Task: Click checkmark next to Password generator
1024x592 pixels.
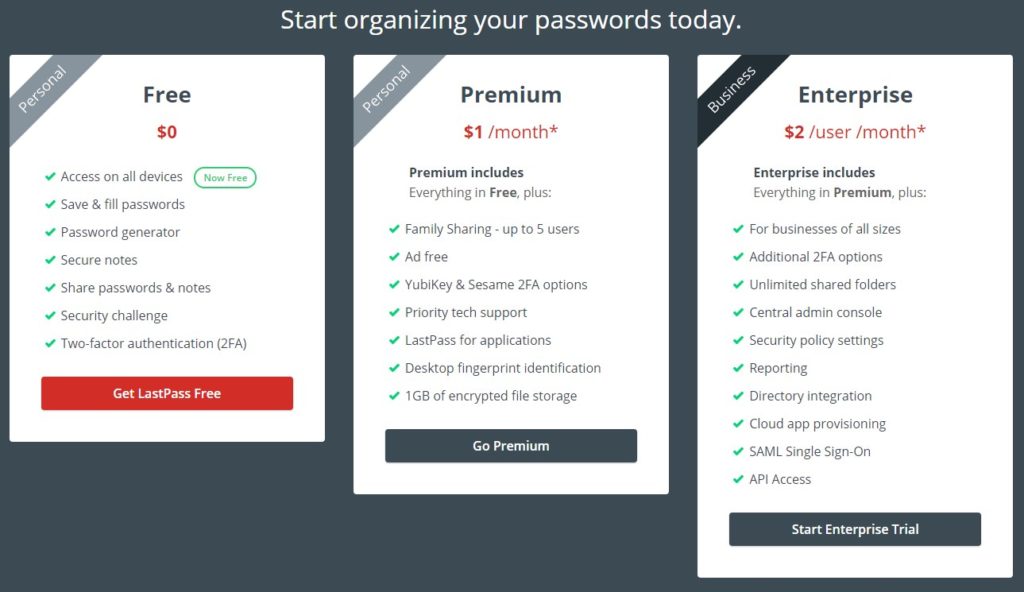Action: [x=50, y=232]
